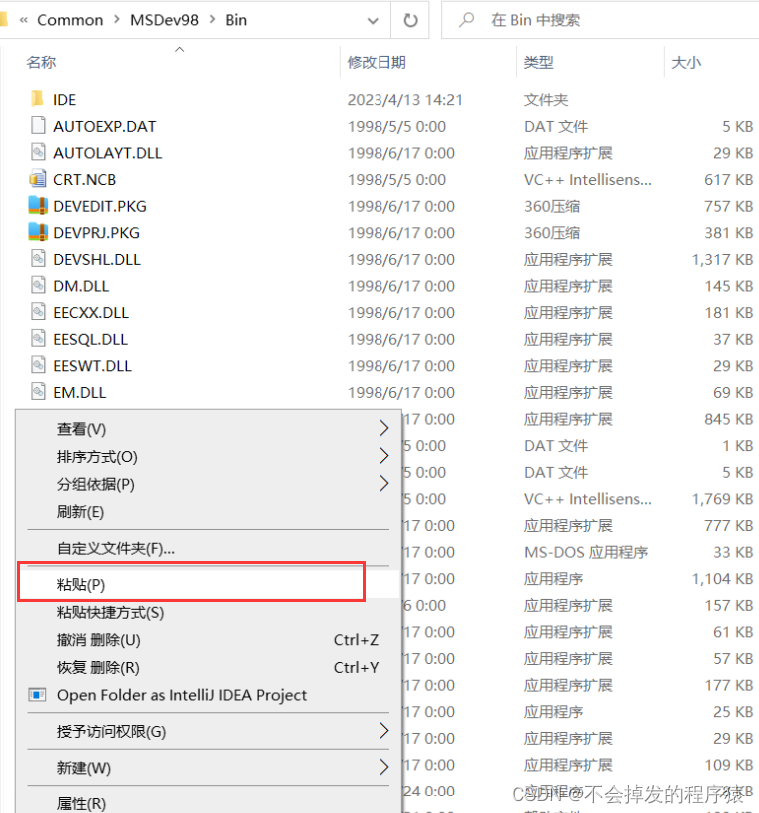759x813 pixels.
Task: Click the DEVPRJ.PKG archive icon
Action: (38, 232)
